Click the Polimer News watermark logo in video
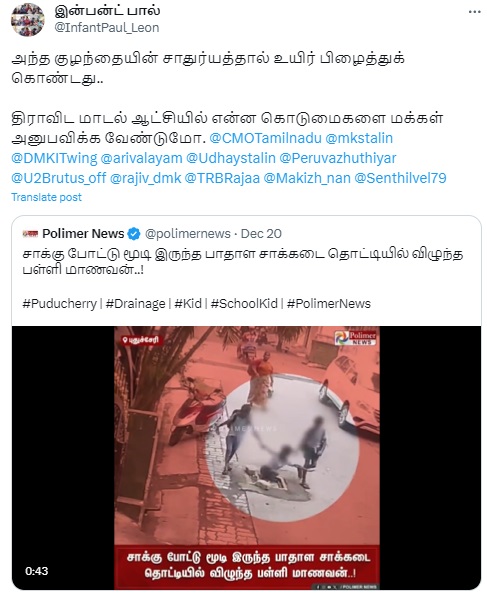The height and width of the screenshot is (597, 487). click(x=355, y=338)
